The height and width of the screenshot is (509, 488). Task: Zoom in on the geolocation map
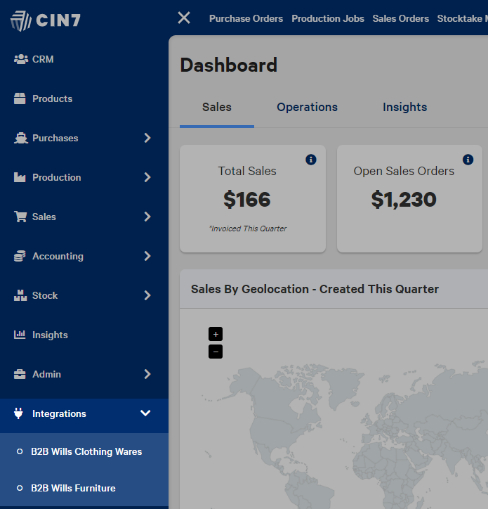(216, 334)
